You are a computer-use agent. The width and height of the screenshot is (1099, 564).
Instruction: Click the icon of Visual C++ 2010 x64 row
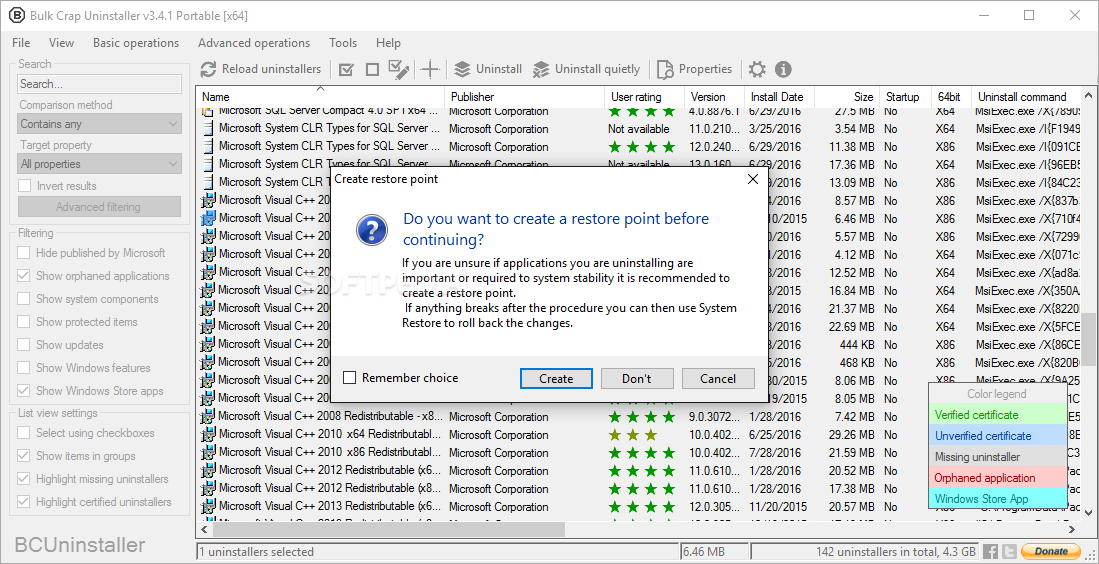(x=207, y=434)
